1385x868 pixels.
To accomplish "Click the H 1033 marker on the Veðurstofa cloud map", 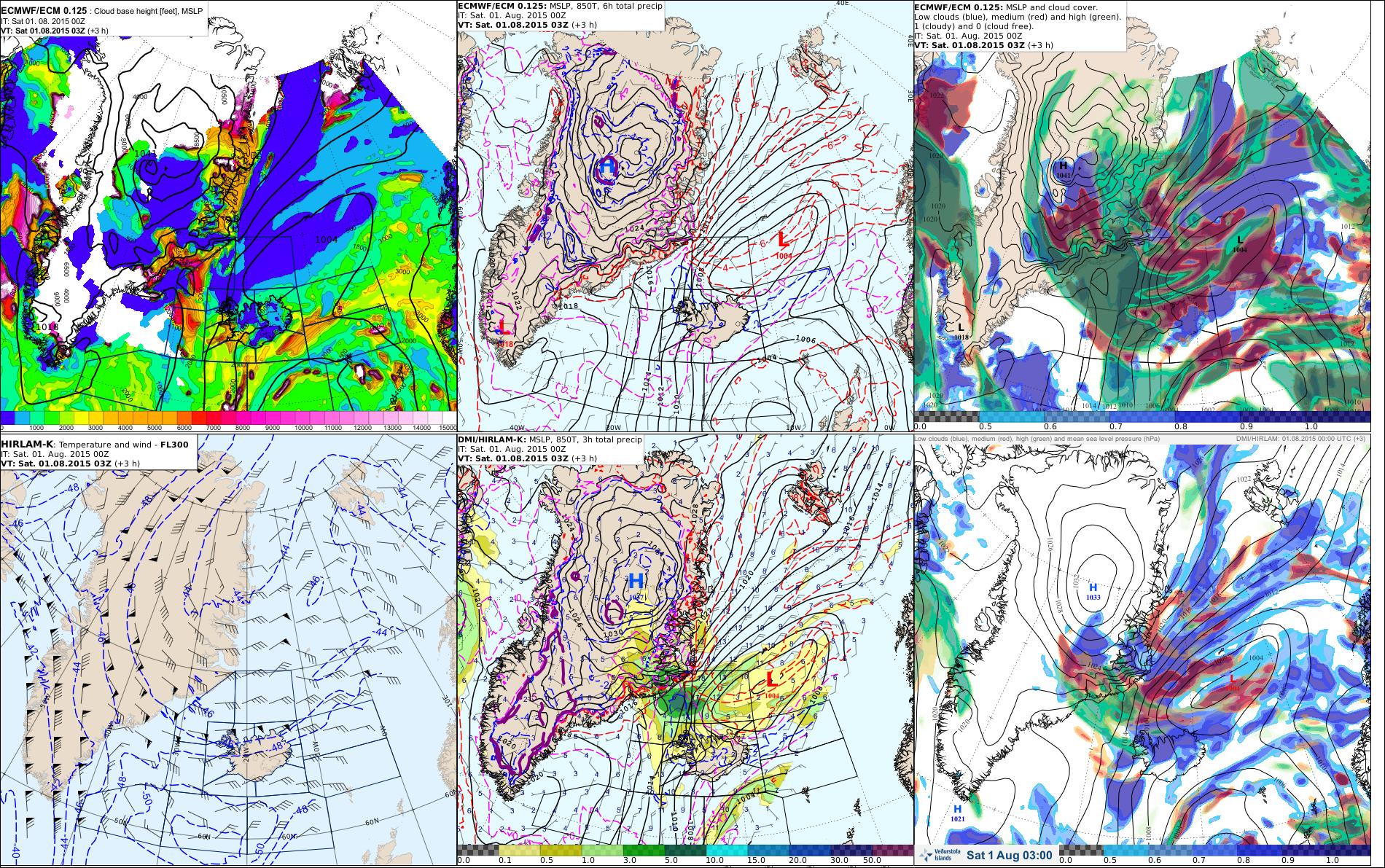I will click(1093, 592).
